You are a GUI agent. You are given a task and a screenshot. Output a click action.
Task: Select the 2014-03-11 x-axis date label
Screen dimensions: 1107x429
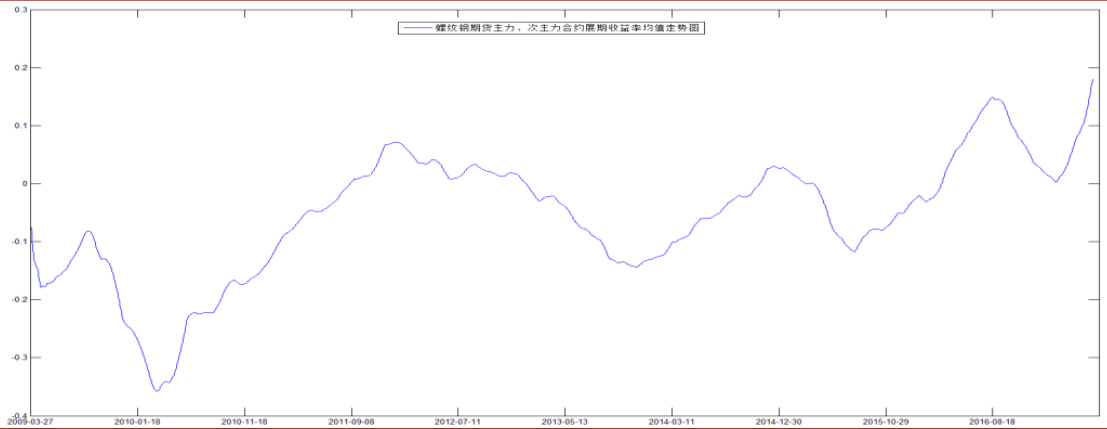(672, 423)
